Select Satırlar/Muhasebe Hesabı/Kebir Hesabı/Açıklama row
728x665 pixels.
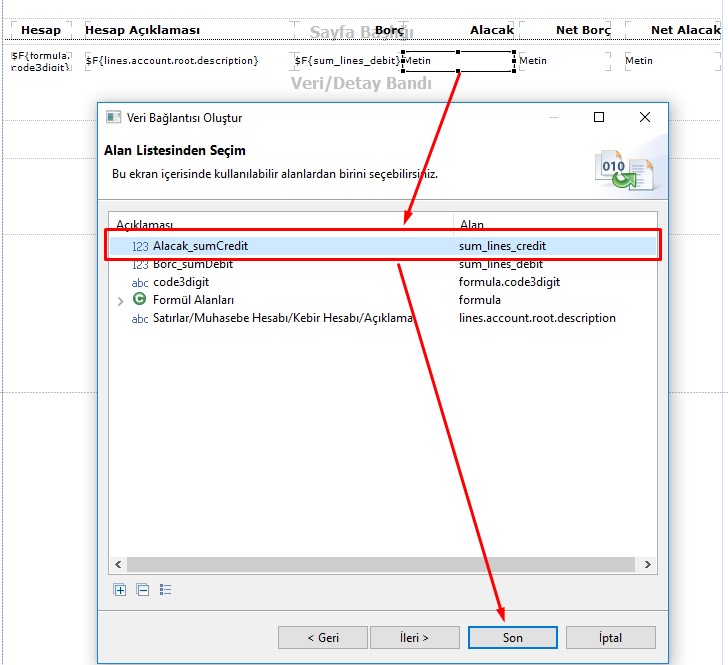click(x=383, y=318)
